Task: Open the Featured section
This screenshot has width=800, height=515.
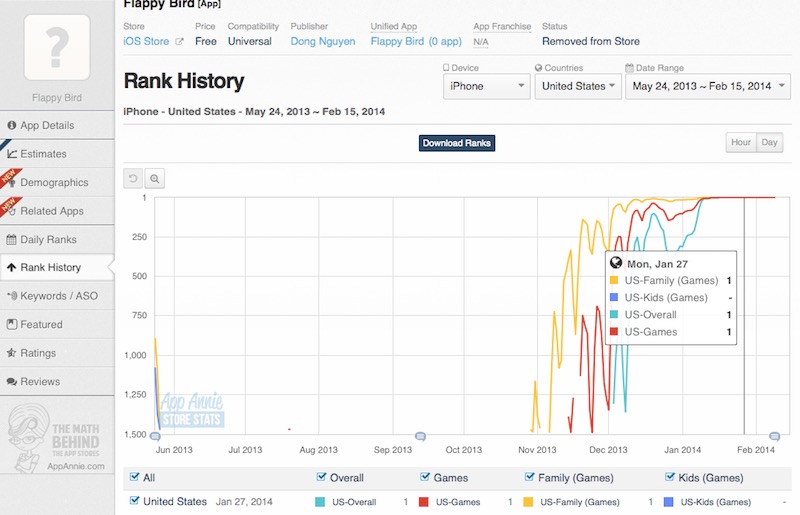Action: (x=57, y=324)
